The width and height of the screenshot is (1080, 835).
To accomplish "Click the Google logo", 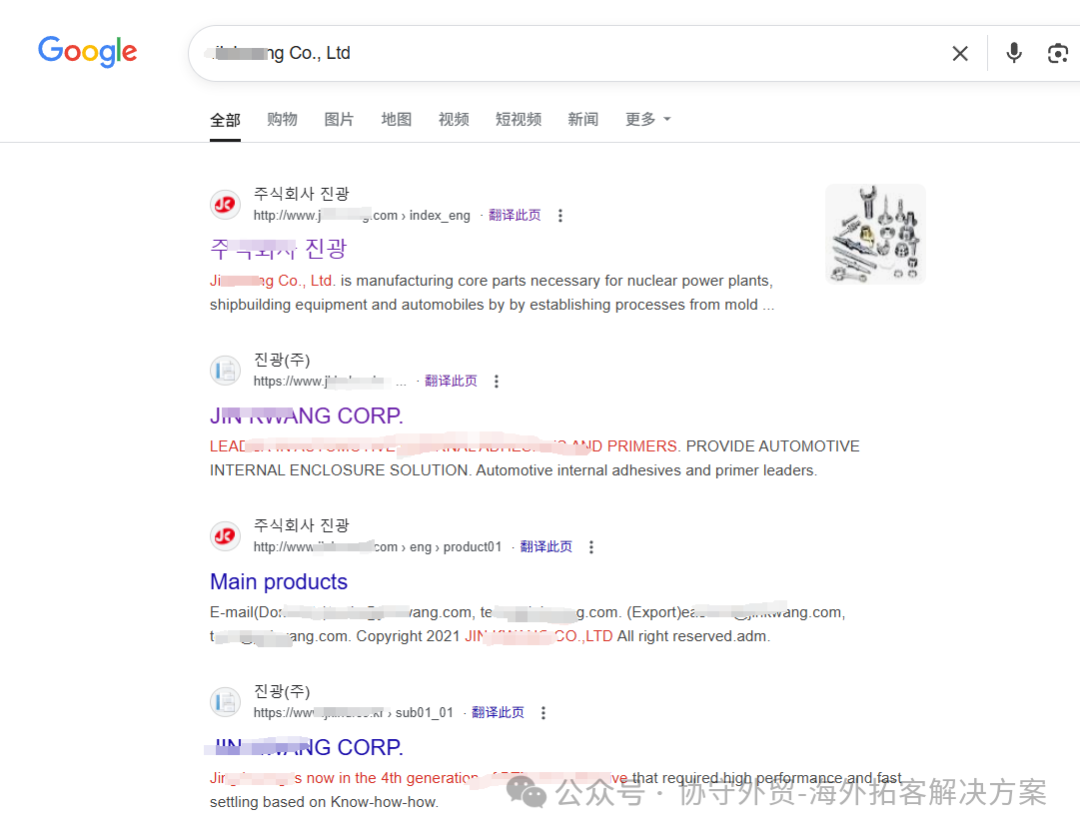I will (87, 52).
